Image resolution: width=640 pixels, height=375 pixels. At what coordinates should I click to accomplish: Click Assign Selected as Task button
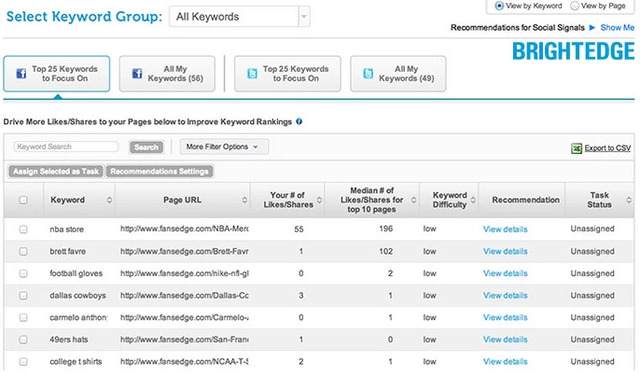56,171
